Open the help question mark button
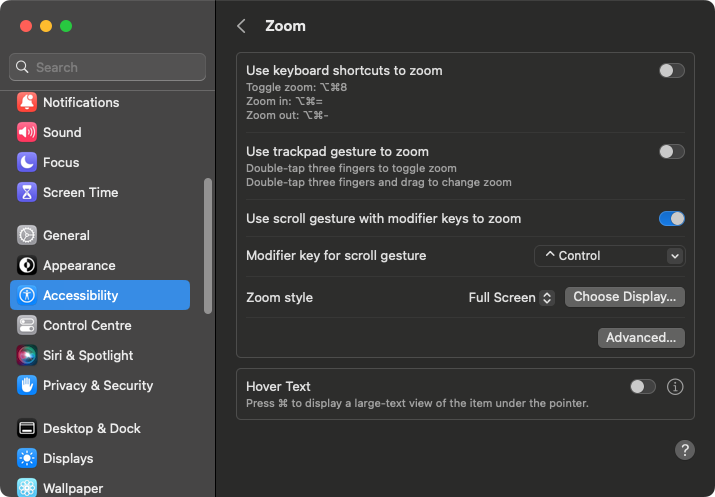 [684, 450]
